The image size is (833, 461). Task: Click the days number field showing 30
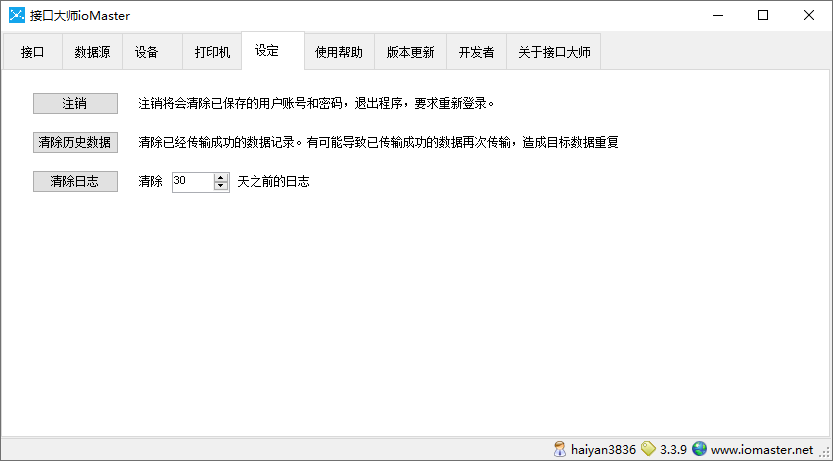pyautogui.click(x=192, y=182)
